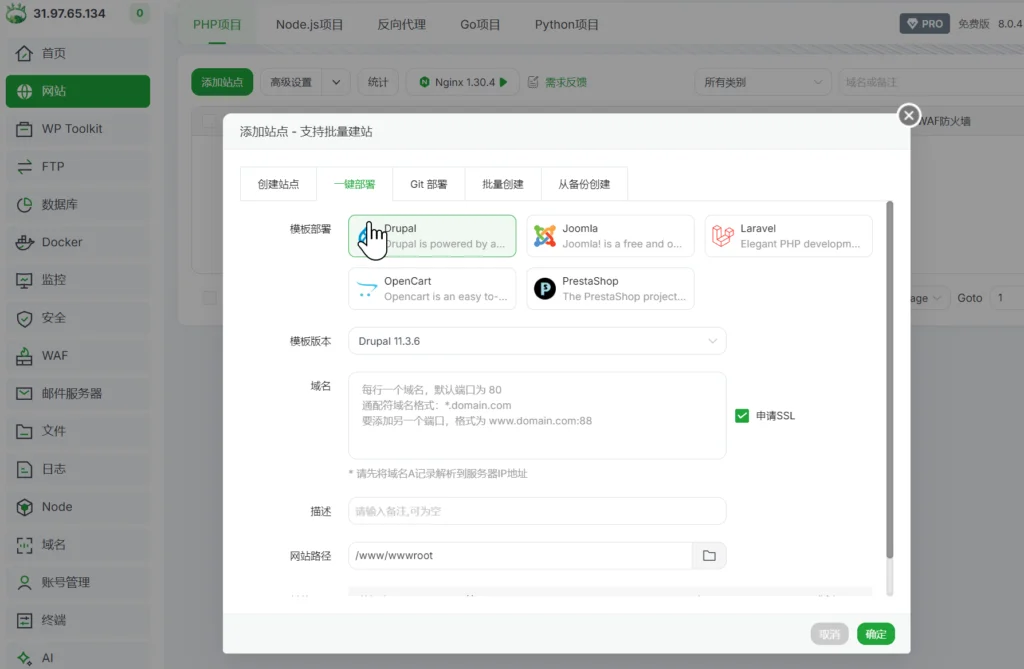The image size is (1024, 669).
Task: Open the Node.js项目 tab
Action: 310,25
